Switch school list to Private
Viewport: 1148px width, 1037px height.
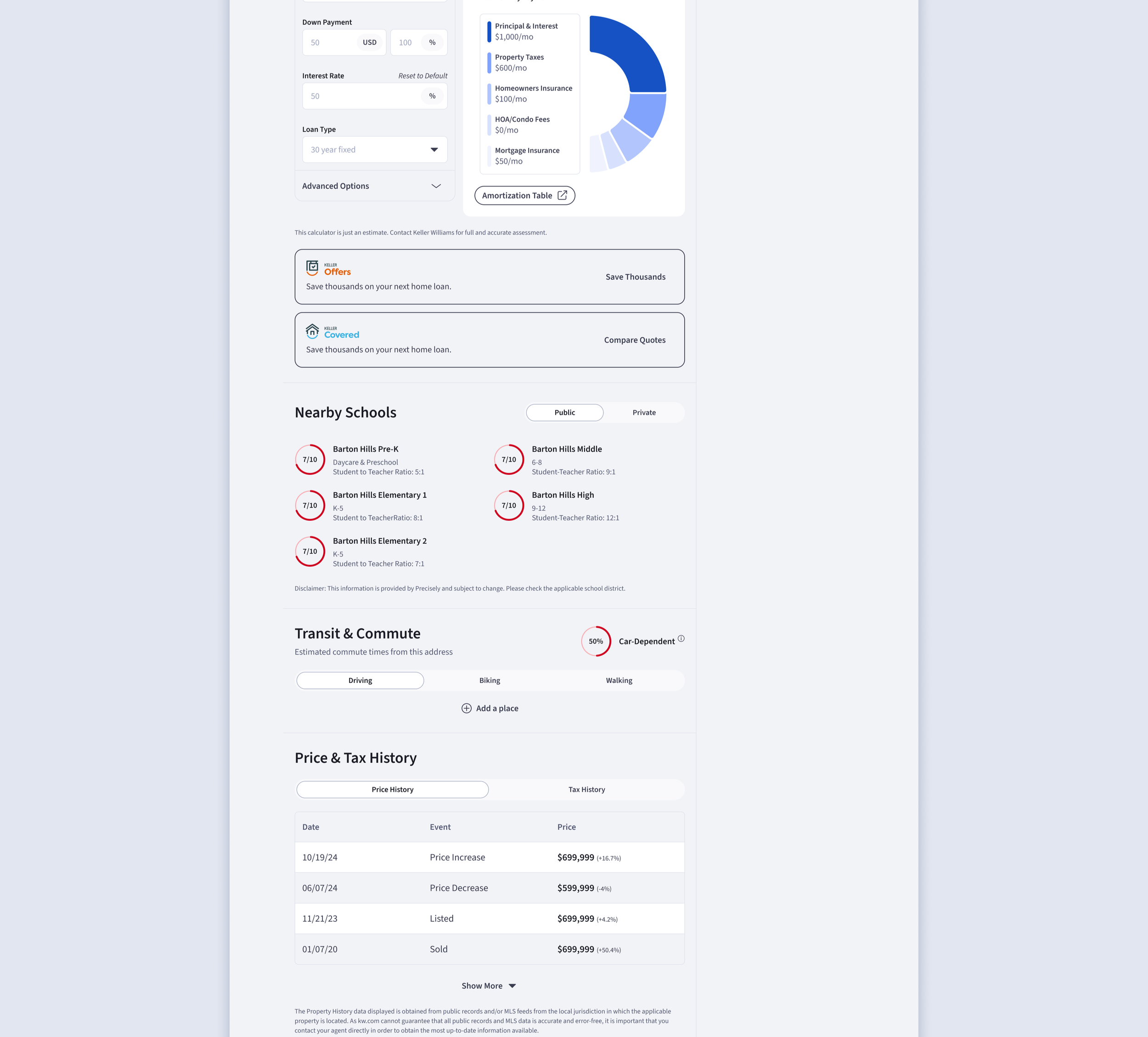[x=643, y=413]
